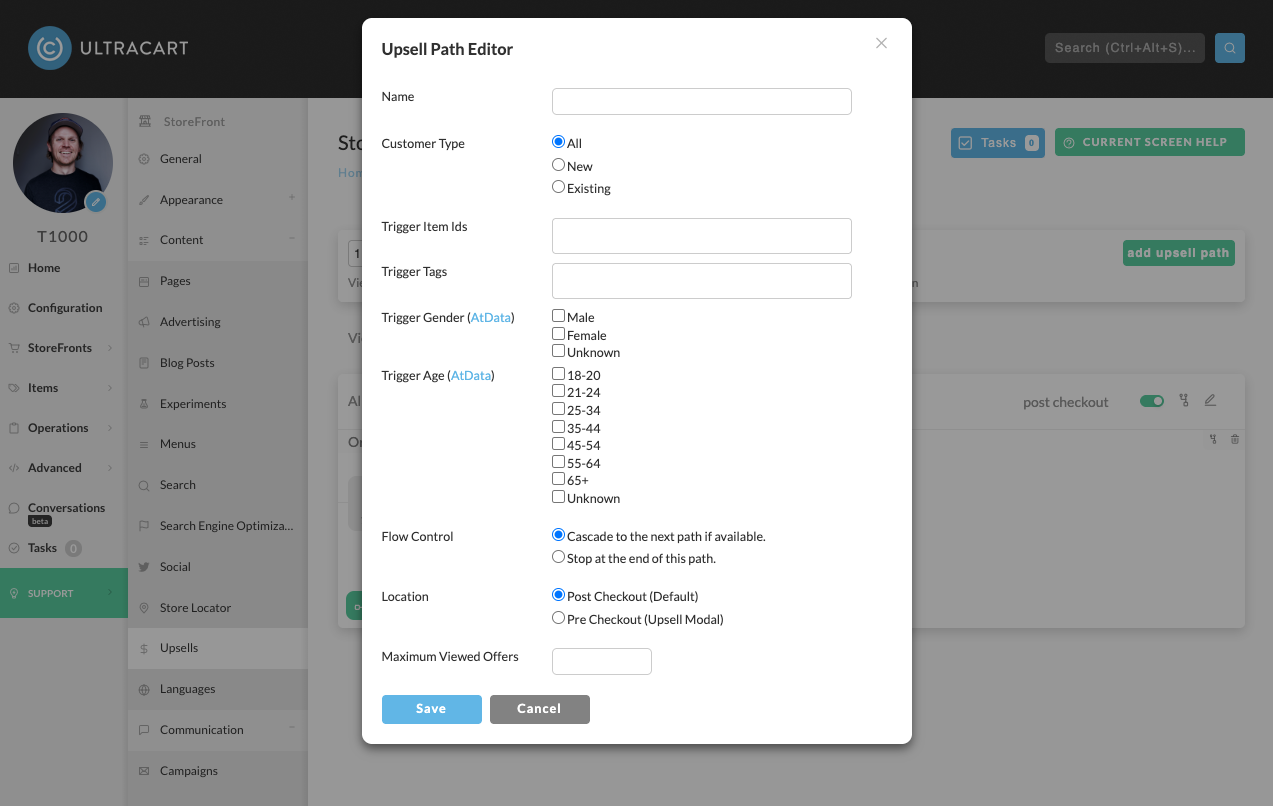Click the Home icon in left sidebar
The image size is (1273, 806).
coord(14,268)
